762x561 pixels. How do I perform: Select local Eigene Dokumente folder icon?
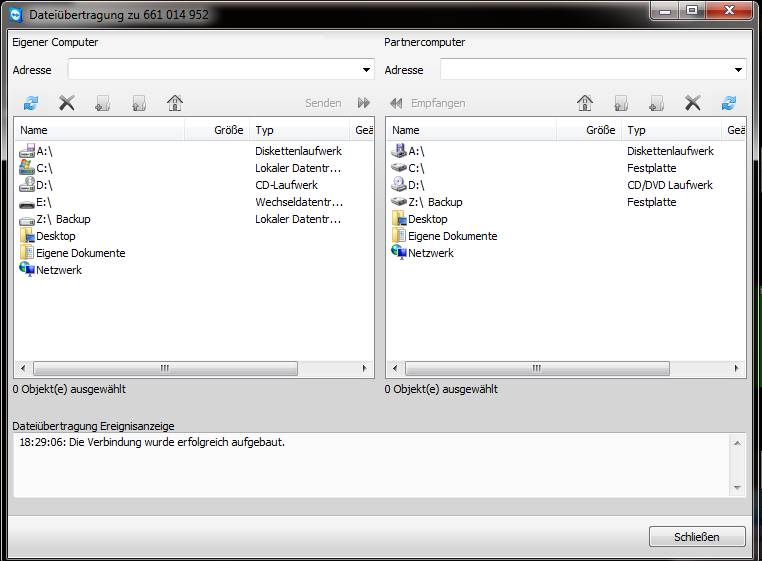coord(27,252)
